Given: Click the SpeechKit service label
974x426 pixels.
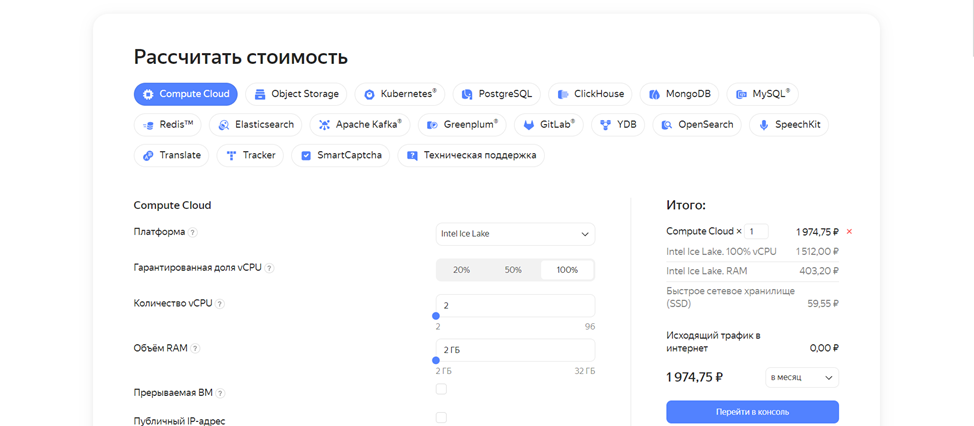Looking at the screenshot, I should [798, 124].
